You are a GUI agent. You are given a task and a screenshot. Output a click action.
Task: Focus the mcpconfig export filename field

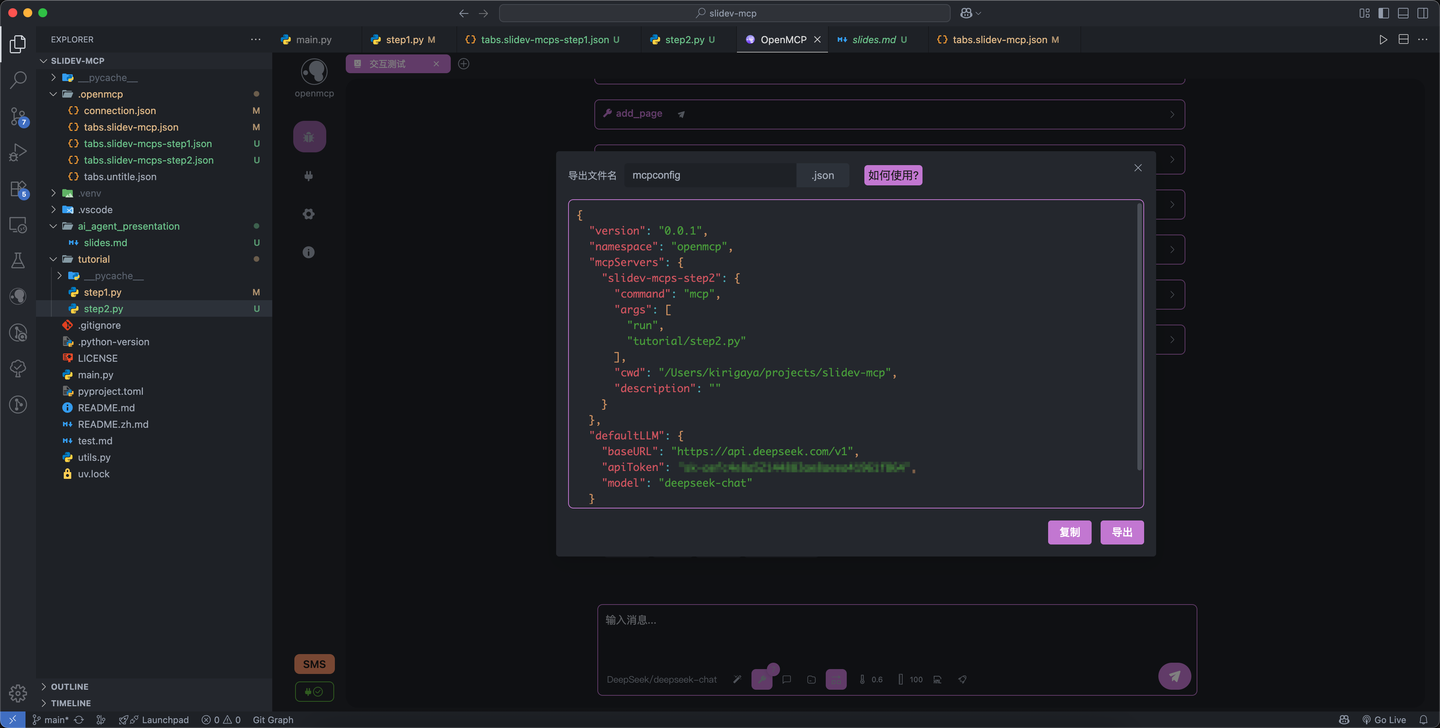[710, 175]
